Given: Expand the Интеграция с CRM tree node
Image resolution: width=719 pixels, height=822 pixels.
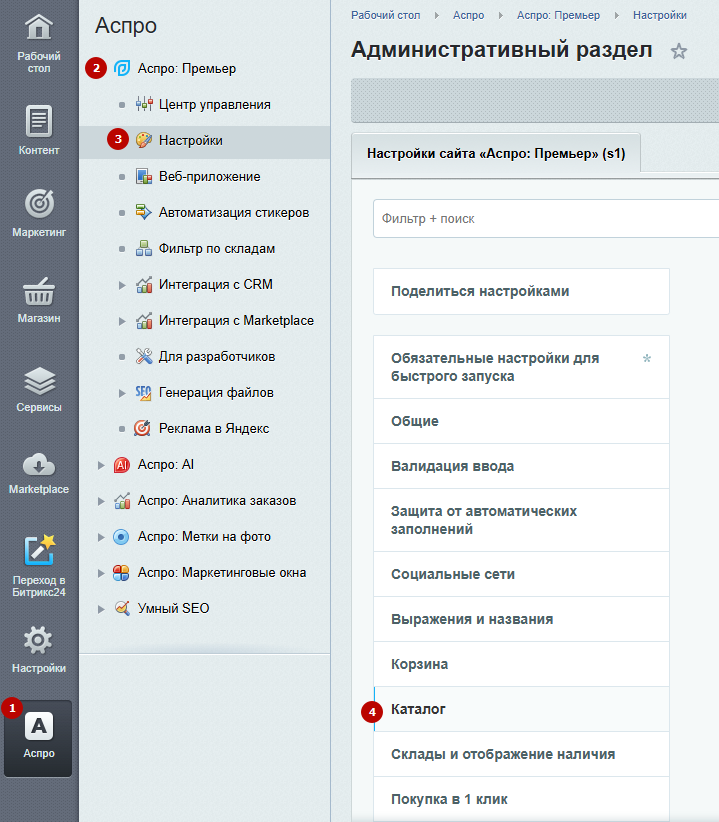Looking at the screenshot, I should click(x=122, y=285).
